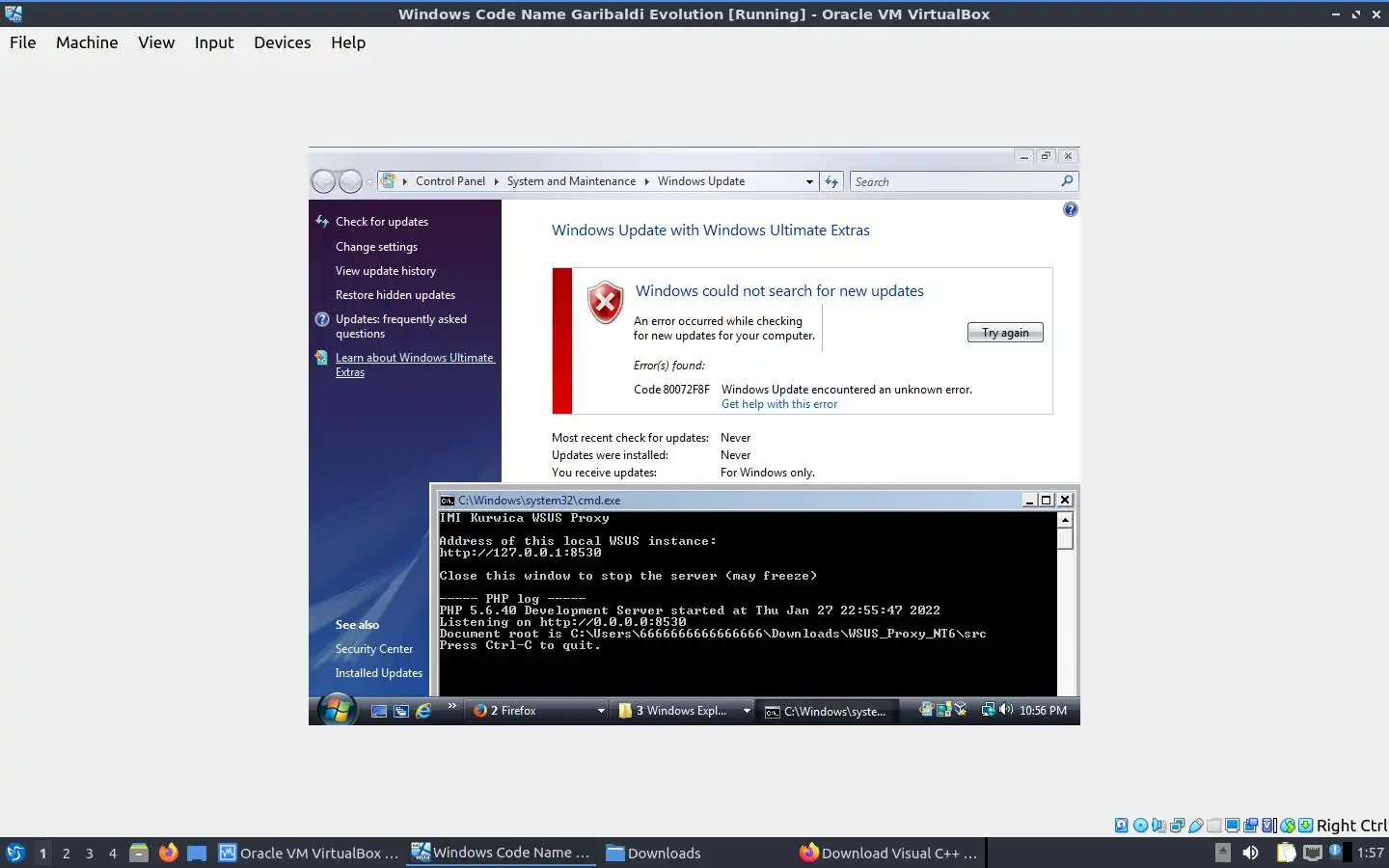Open the VirtualBox File menu
1389x868 pixels.
point(23,42)
